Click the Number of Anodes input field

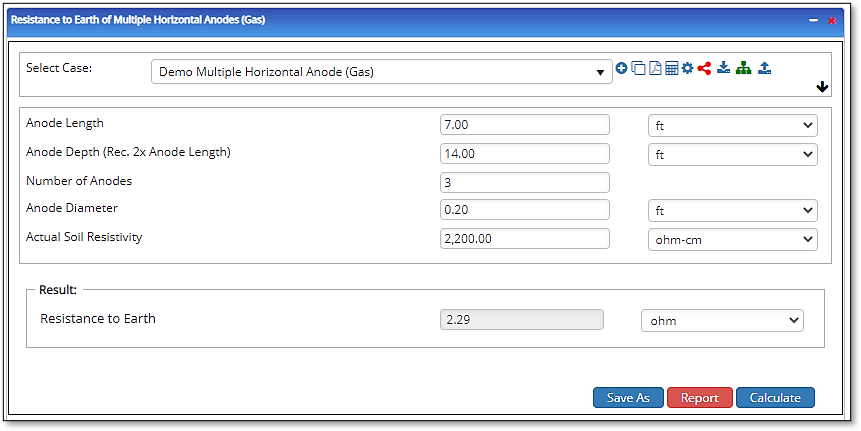(524, 182)
